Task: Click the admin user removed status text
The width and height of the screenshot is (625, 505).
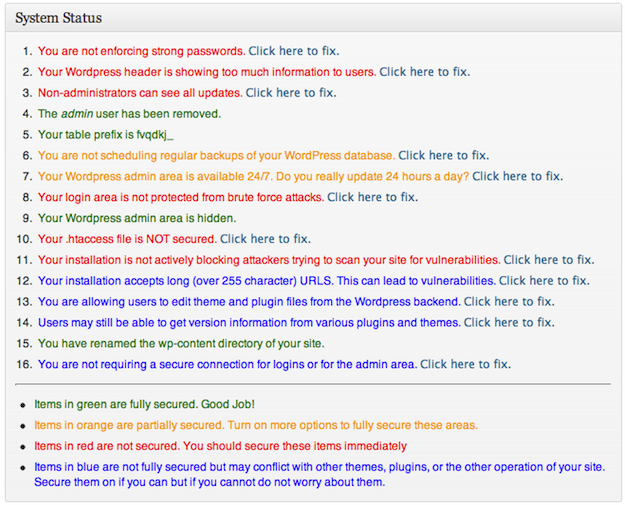Action: coord(129,114)
